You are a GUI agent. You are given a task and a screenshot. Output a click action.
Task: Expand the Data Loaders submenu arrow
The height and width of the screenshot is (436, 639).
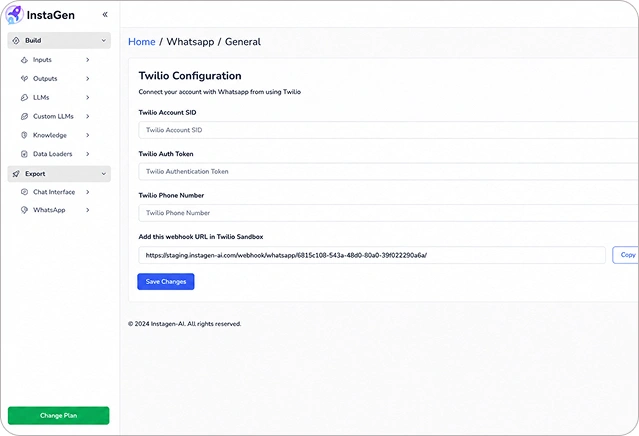coord(88,154)
